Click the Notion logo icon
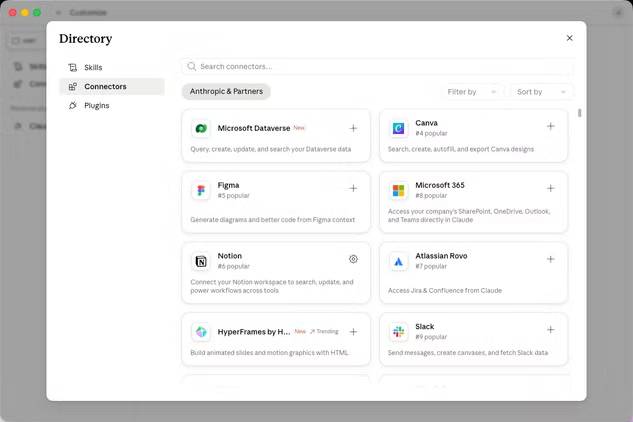 (201, 261)
